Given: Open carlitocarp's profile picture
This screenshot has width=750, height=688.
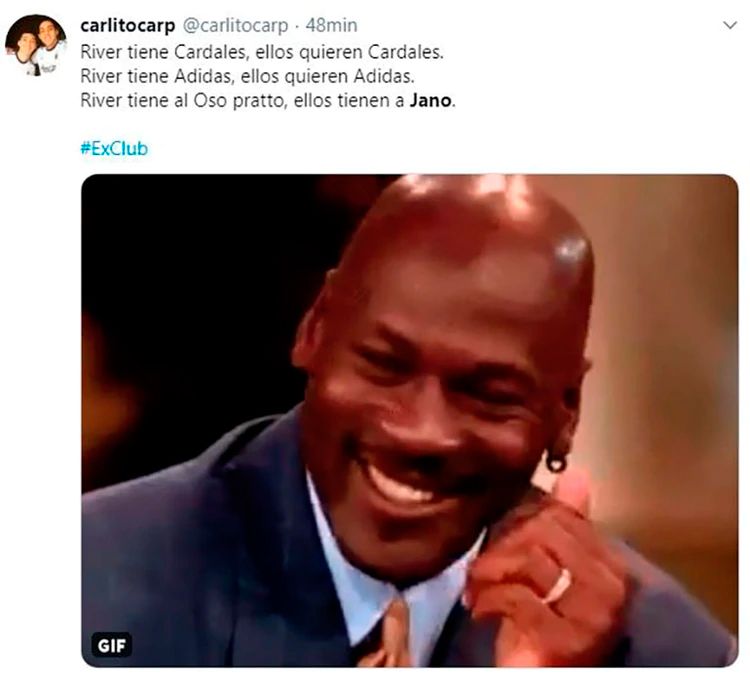Looking at the screenshot, I should click(x=35, y=45).
